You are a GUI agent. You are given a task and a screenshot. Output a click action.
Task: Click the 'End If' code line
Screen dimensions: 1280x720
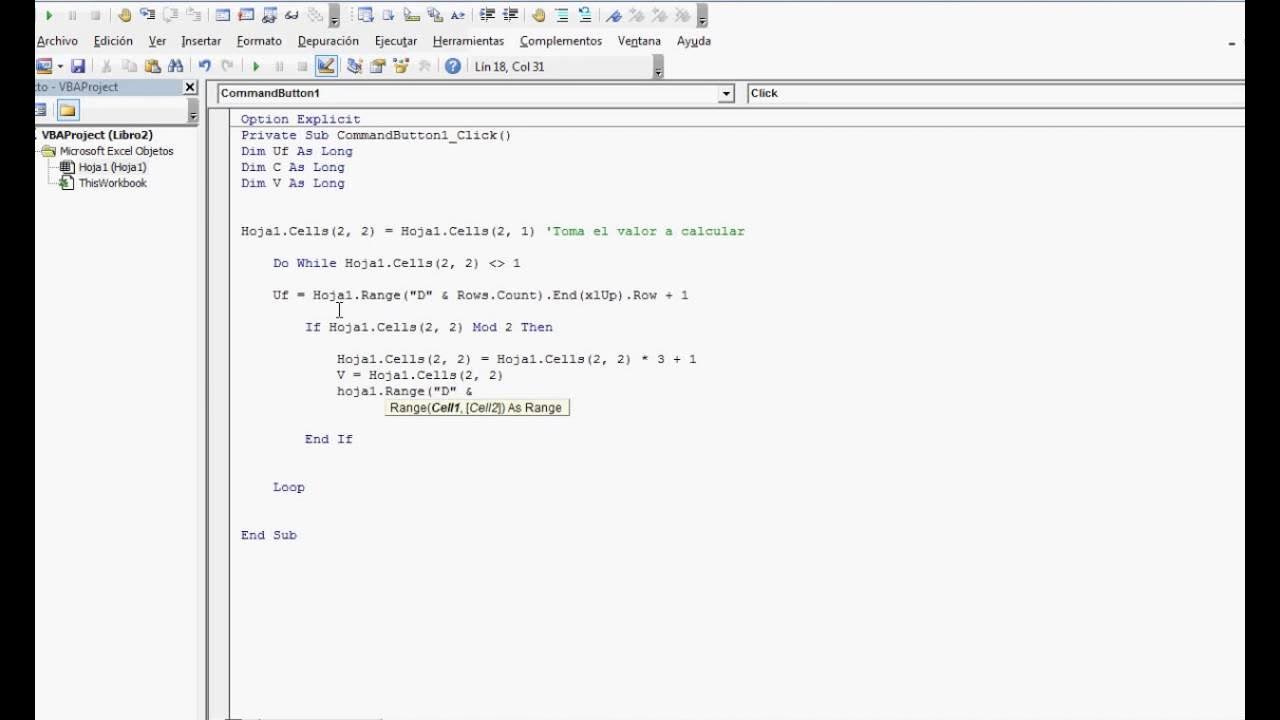point(329,439)
